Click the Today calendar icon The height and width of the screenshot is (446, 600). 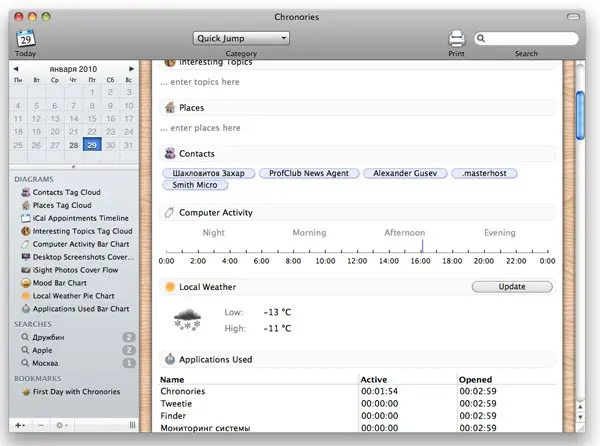[25, 38]
